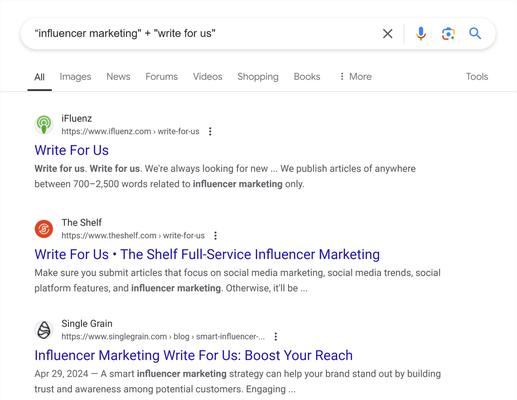Viewport: 517px width, 400px height.
Task: Open three-dot menu beside theshelf.com URL
Action: [x=215, y=236]
